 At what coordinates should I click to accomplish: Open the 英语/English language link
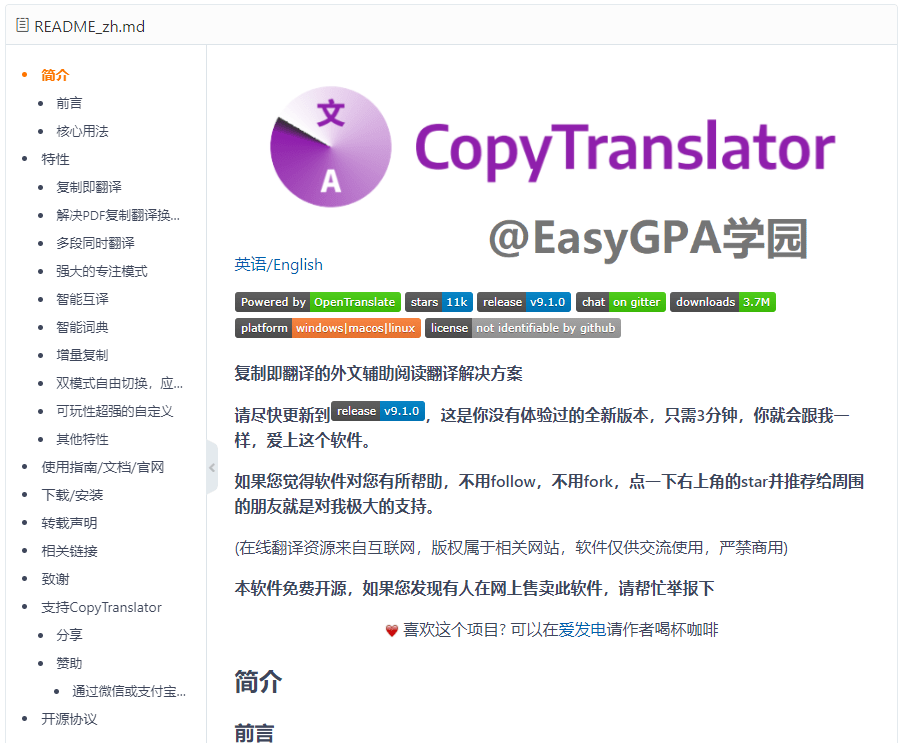(278, 264)
